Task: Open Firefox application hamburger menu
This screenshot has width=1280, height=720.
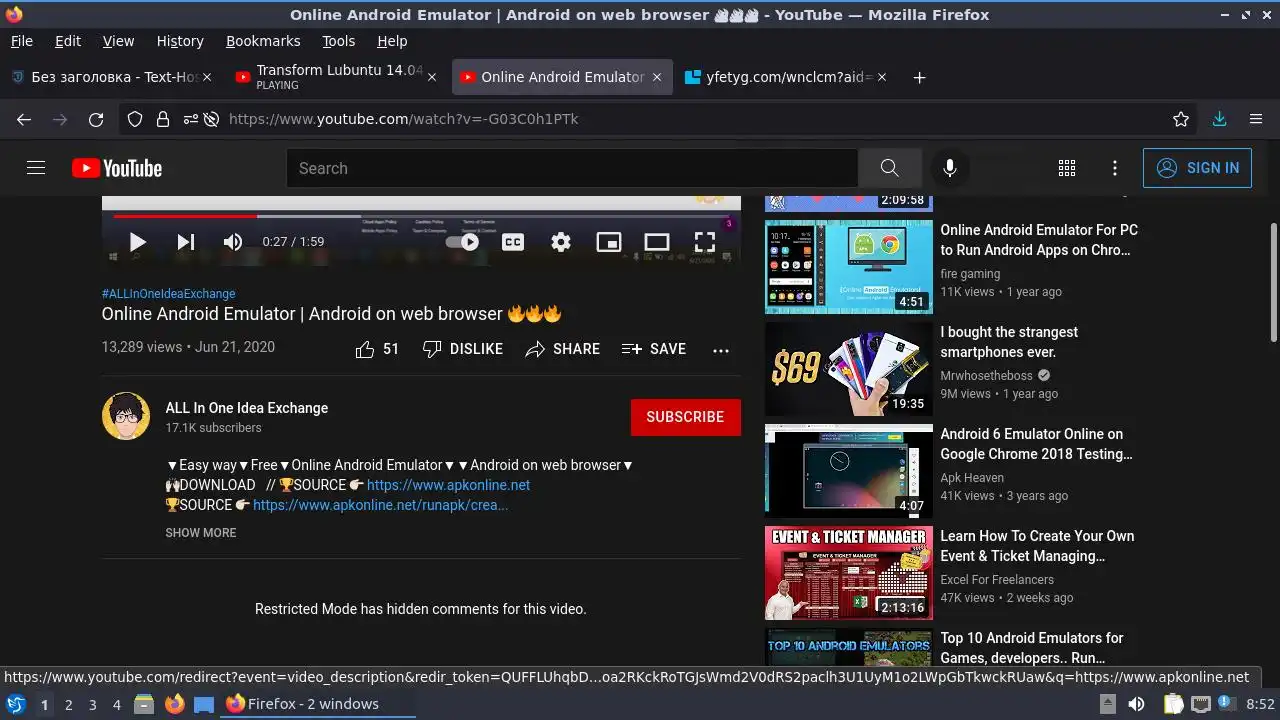Action: tap(1256, 119)
